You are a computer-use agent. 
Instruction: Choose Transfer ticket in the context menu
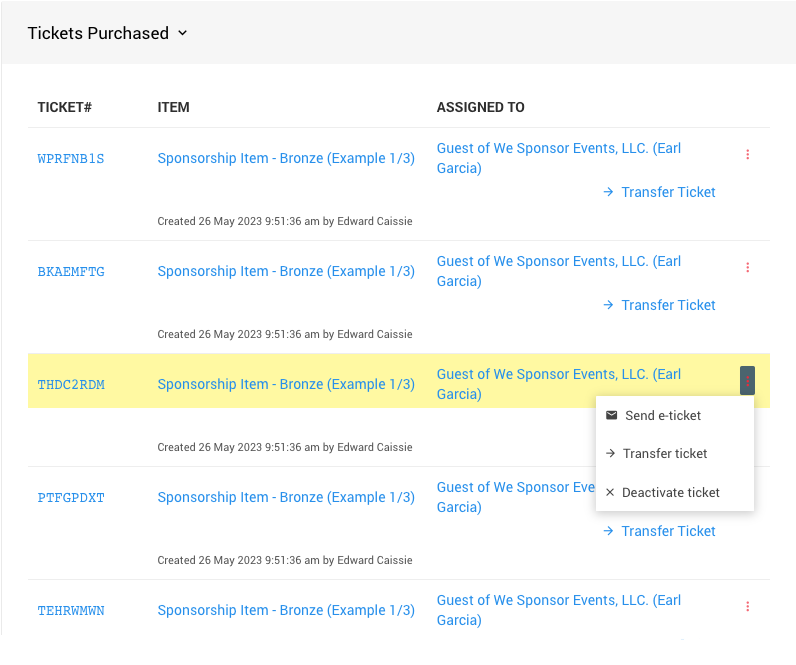pos(664,453)
